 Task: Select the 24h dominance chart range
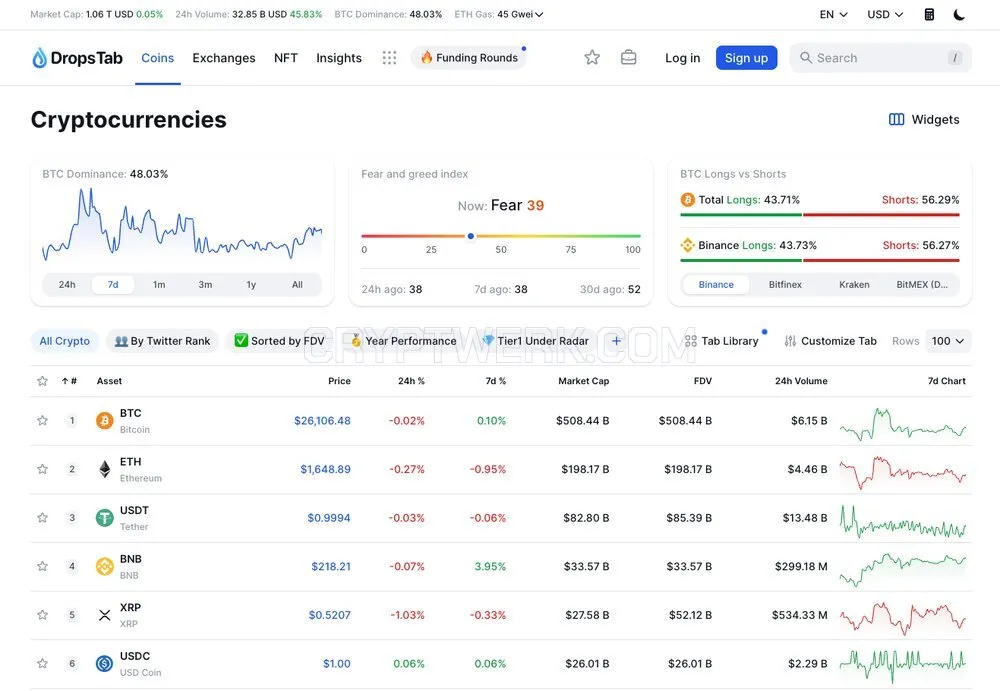coord(67,285)
